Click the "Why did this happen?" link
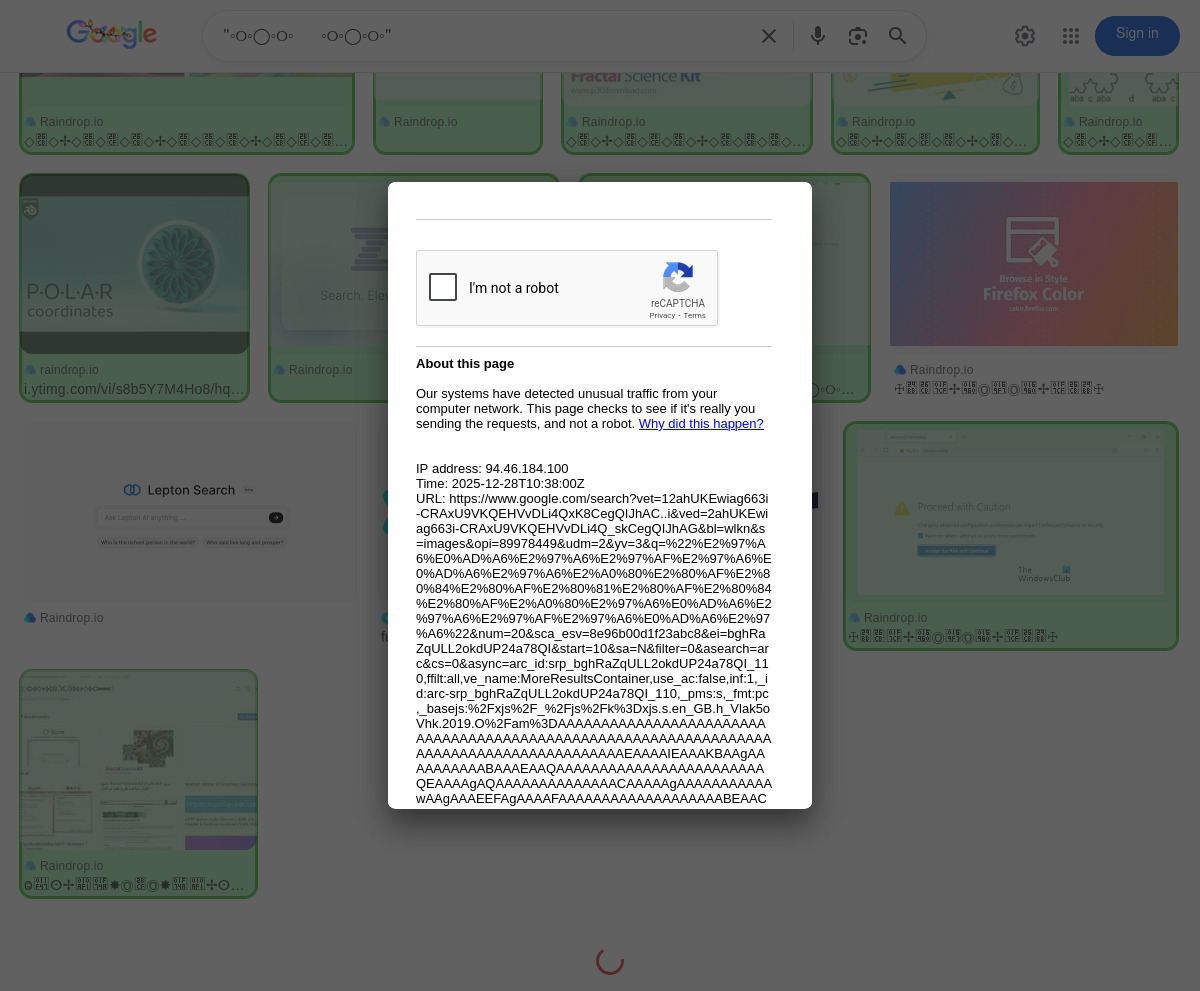The width and height of the screenshot is (1200, 991). pyautogui.click(x=701, y=424)
